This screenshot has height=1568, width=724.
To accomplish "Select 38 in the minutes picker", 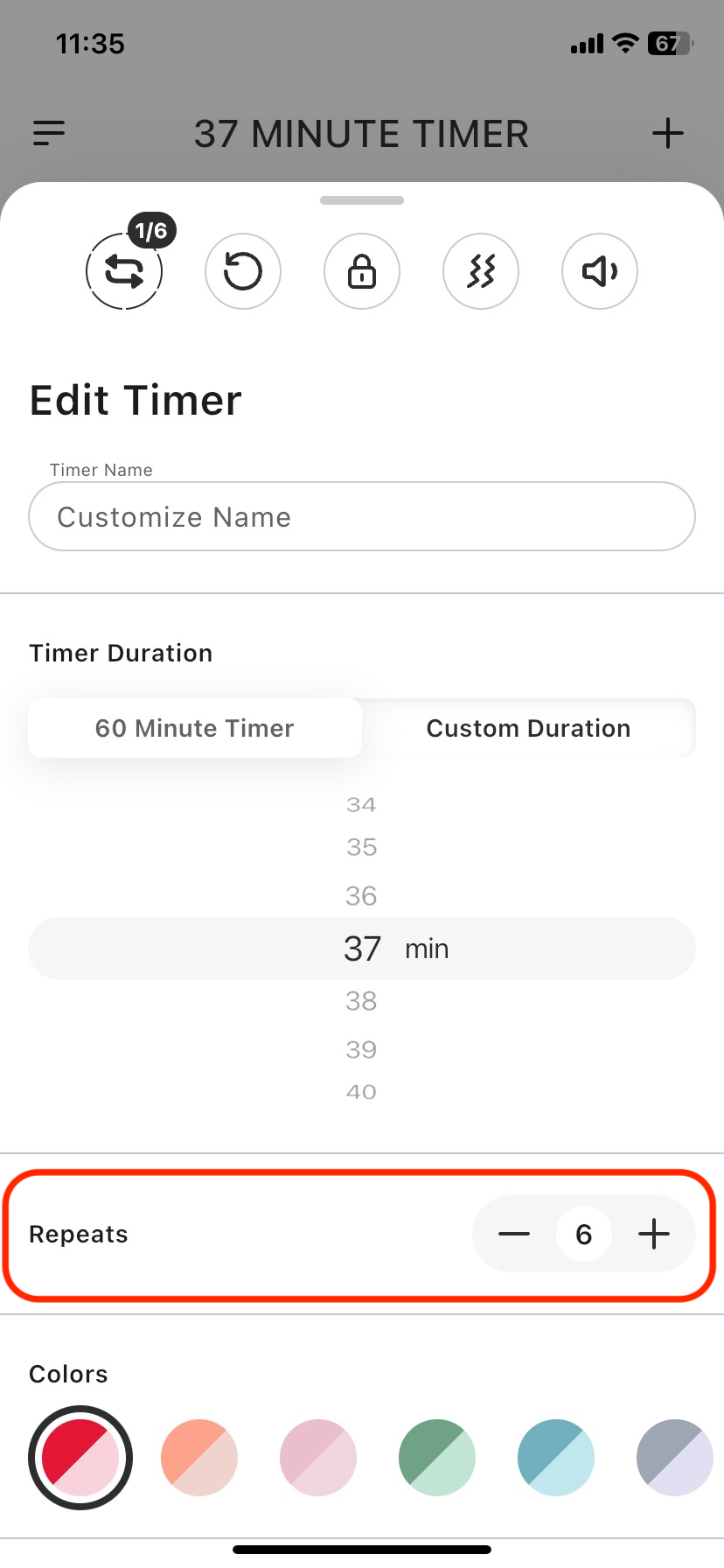I will tap(361, 1001).
